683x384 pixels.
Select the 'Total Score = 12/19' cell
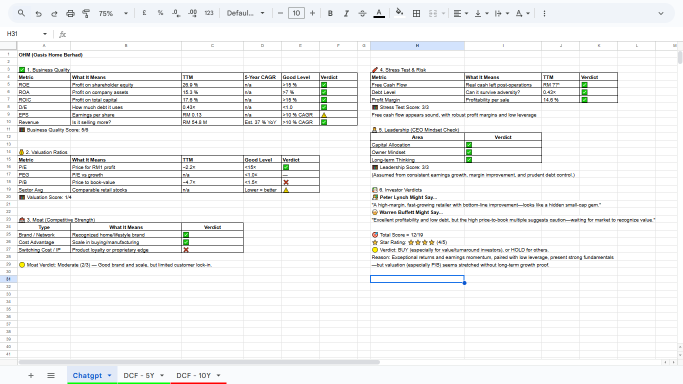click(417, 235)
